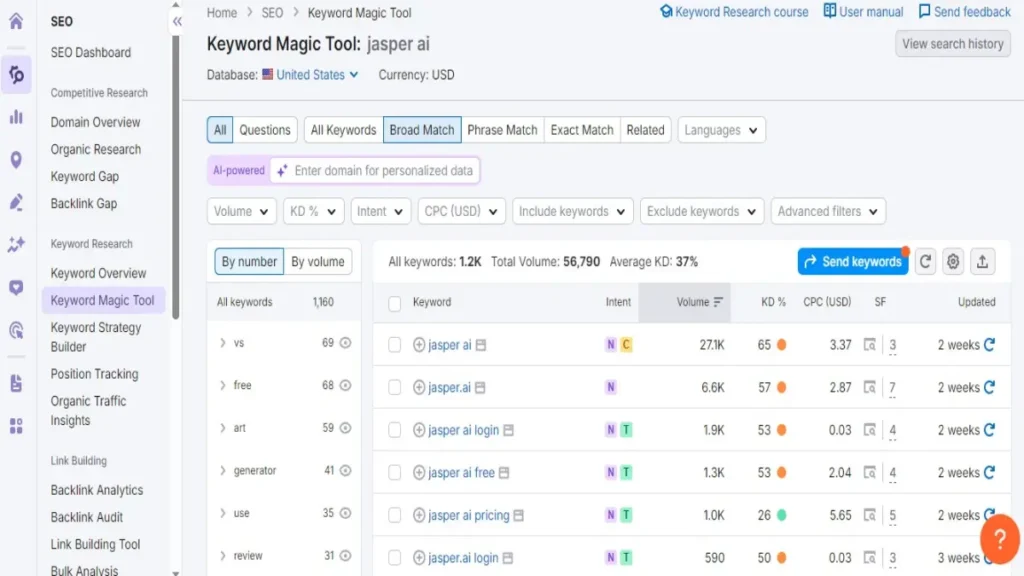
Task: Check the jasper.ai login row checkbox
Action: point(394,558)
